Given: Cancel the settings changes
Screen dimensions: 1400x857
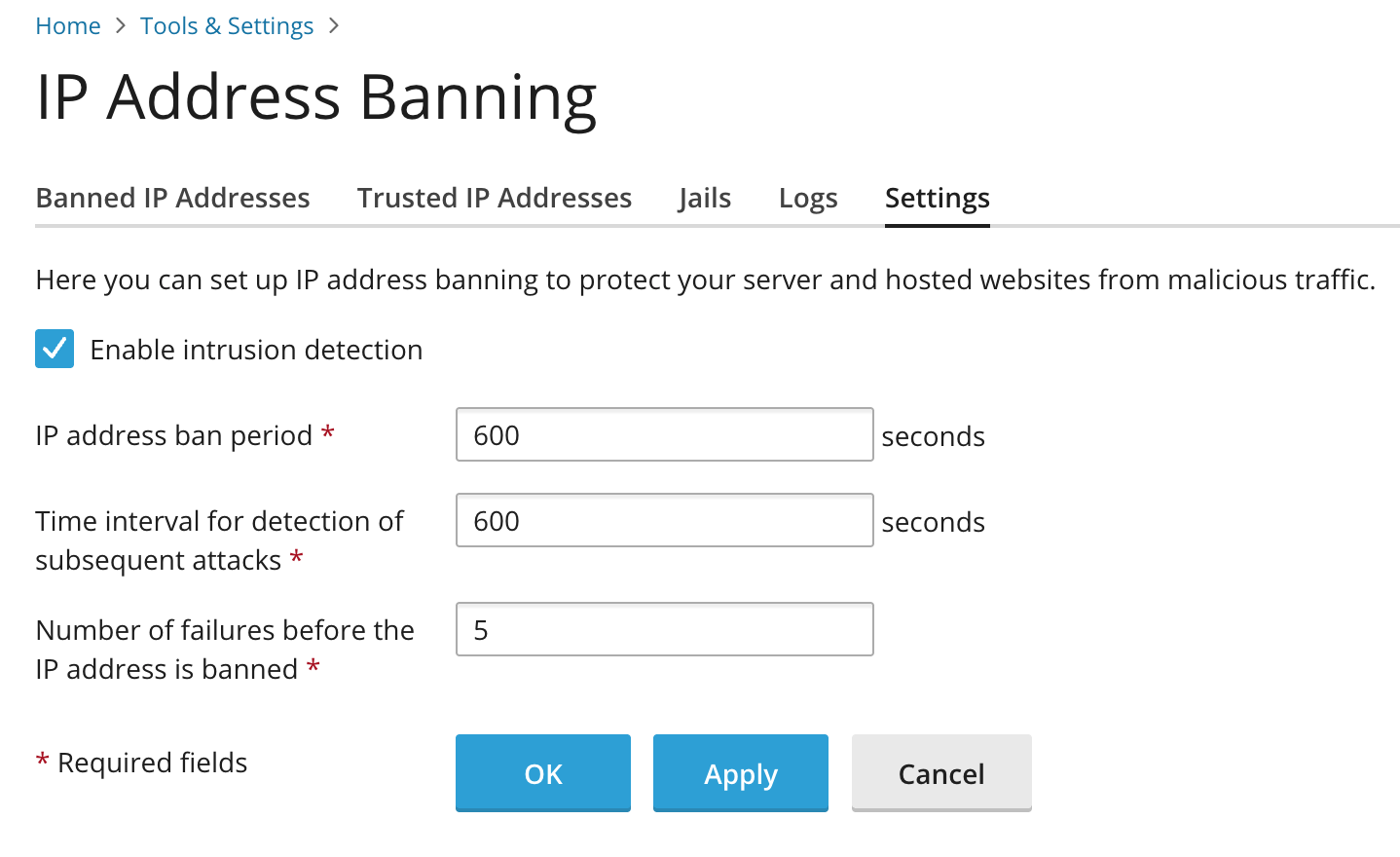Looking at the screenshot, I should 940,773.
